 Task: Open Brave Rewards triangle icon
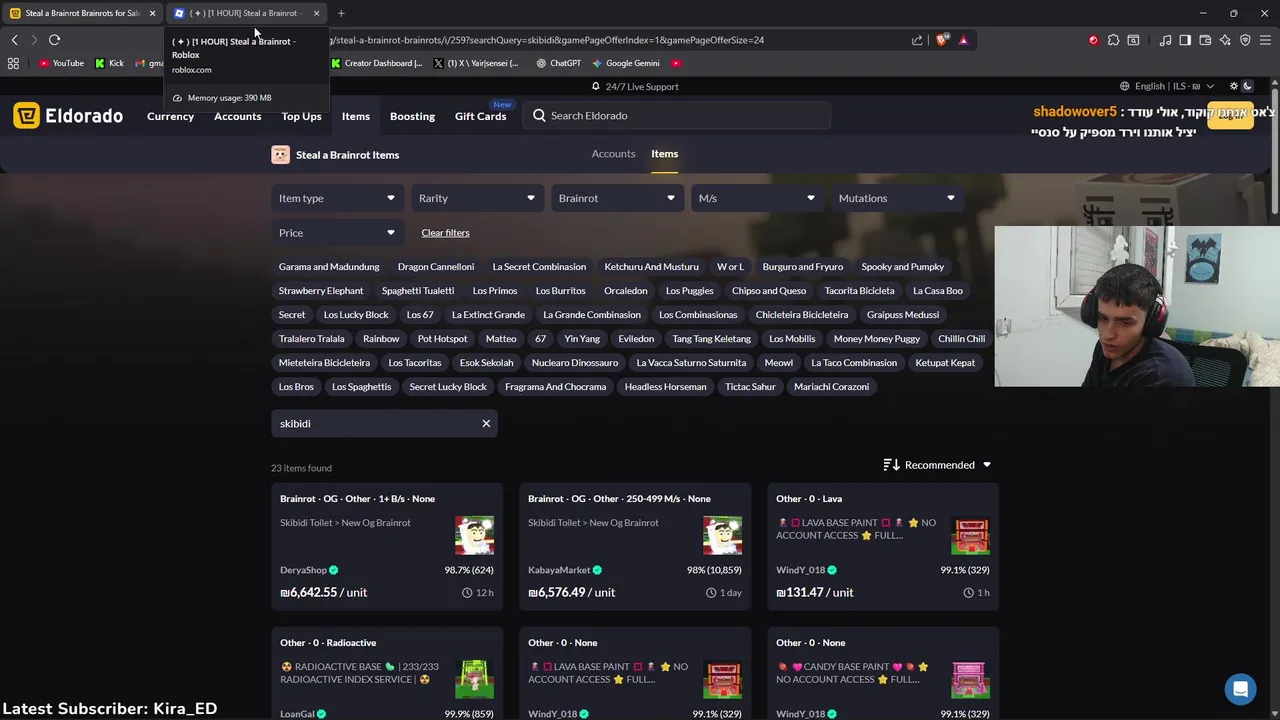tap(963, 40)
